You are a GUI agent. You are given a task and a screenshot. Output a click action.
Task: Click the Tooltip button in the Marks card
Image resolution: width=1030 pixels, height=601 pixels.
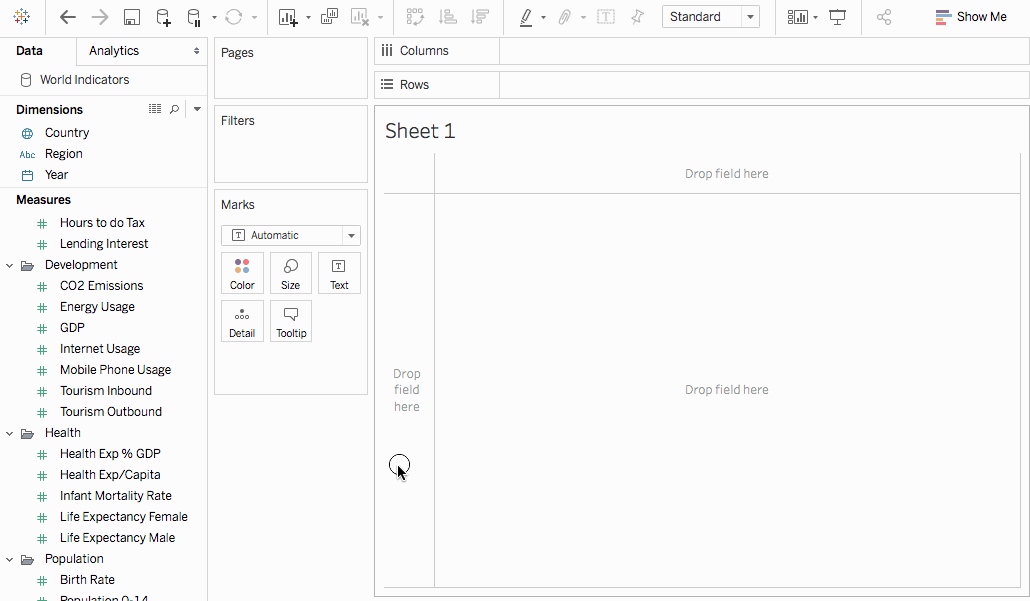pyautogui.click(x=290, y=320)
